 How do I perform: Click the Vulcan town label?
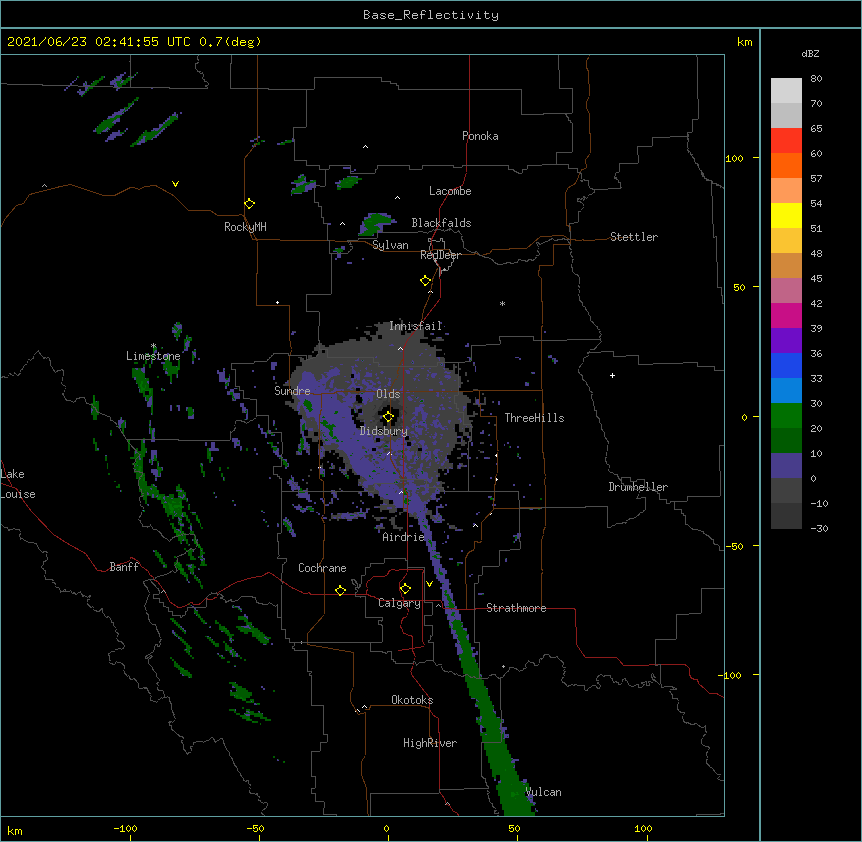point(543,792)
